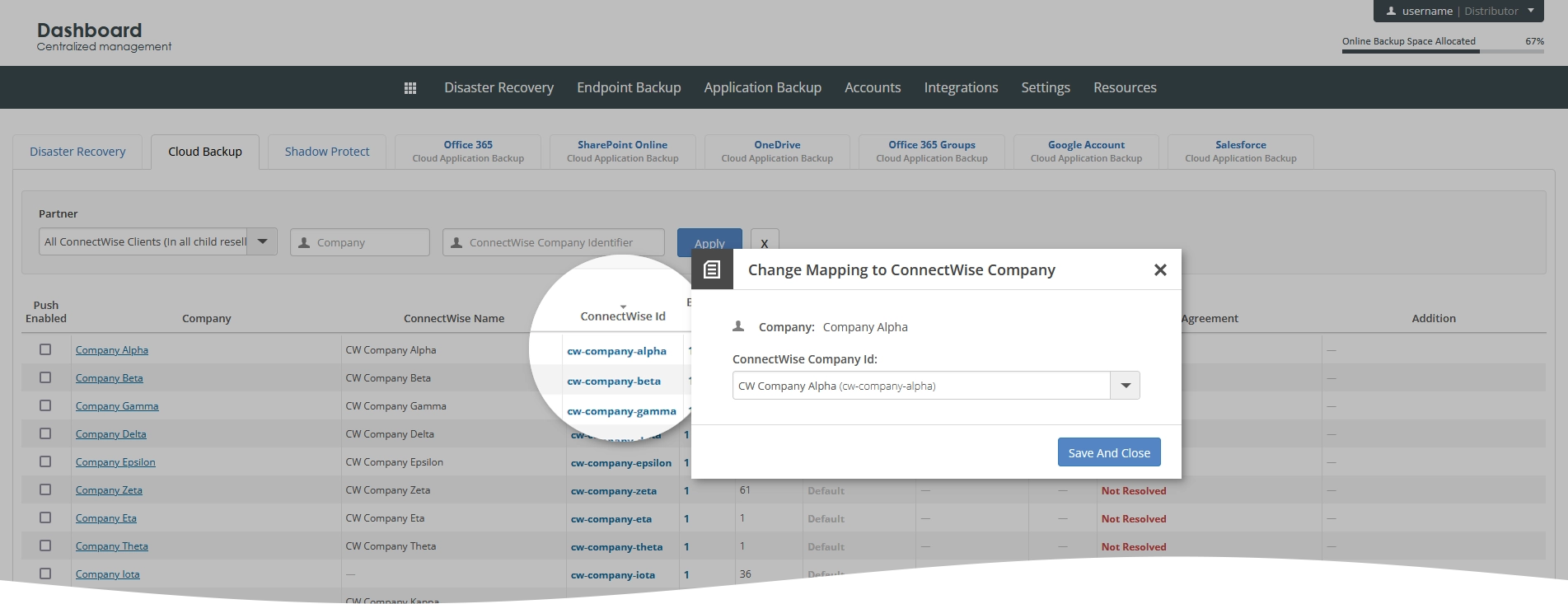Click the Apply filter button
This screenshot has width=1568, height=604.
coord(709,242)
